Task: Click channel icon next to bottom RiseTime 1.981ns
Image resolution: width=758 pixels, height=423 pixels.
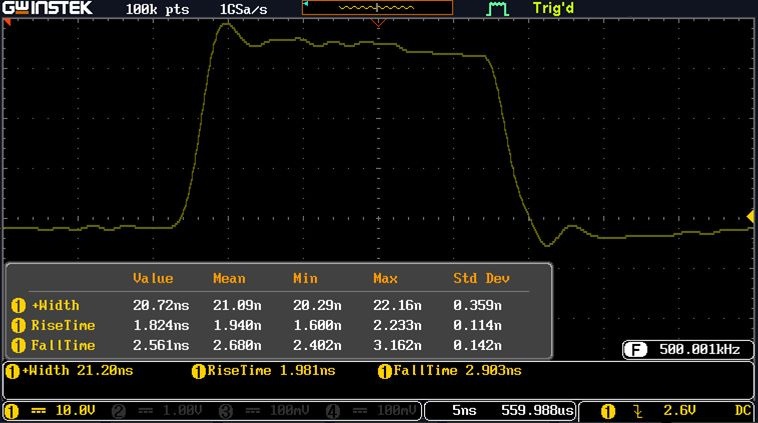Action: [x=198, y=371]
